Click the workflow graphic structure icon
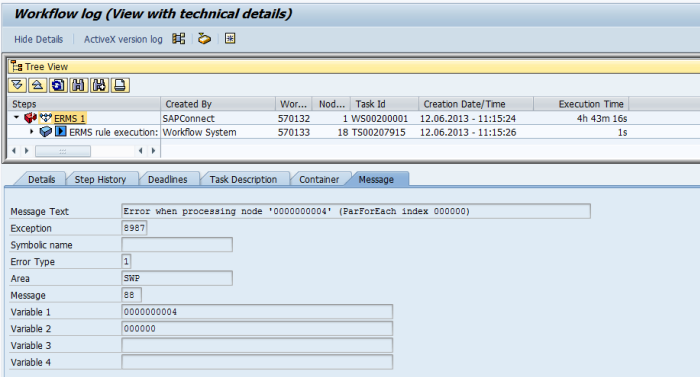This screenshot has height=377, width=700. pyautogui.click(x=179, y=39)
